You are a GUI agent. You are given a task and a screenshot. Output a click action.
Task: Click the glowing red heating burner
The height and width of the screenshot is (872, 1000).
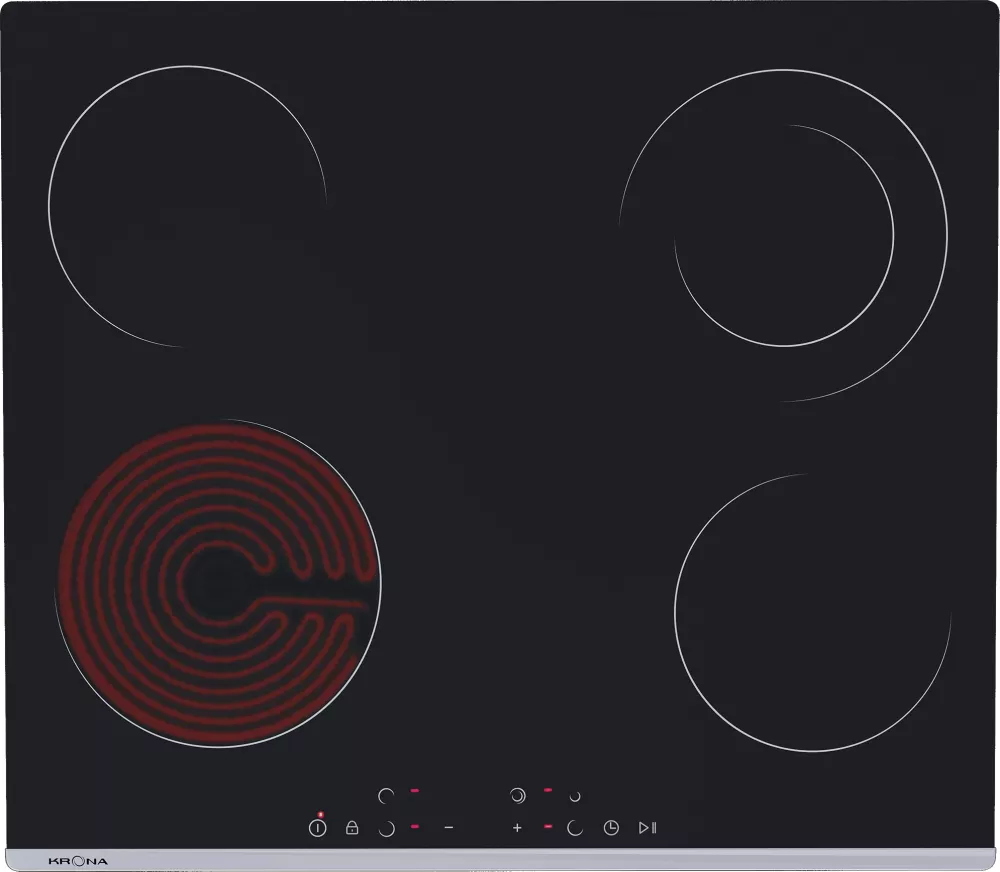tap(218, 583)
